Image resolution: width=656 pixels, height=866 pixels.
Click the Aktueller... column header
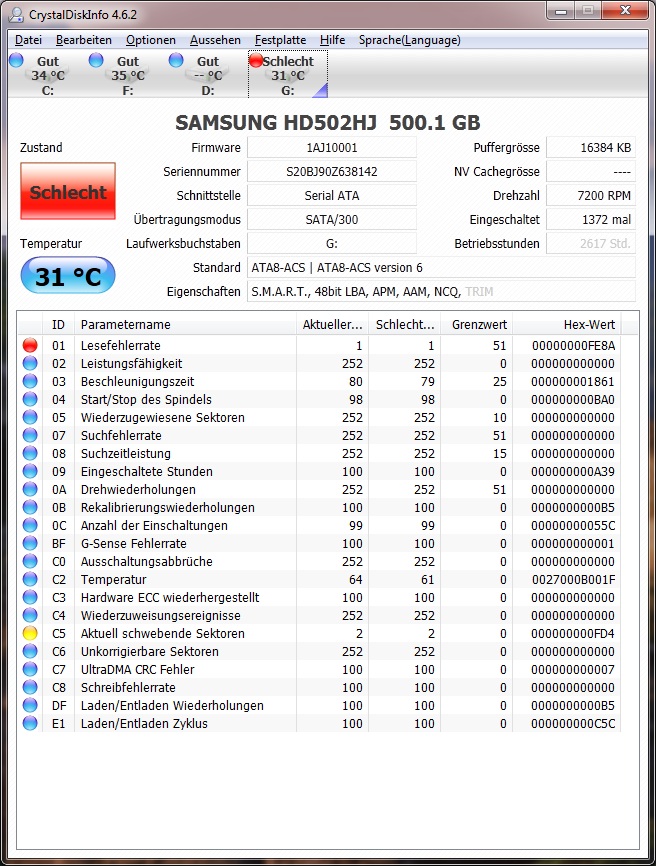(332, 325)
